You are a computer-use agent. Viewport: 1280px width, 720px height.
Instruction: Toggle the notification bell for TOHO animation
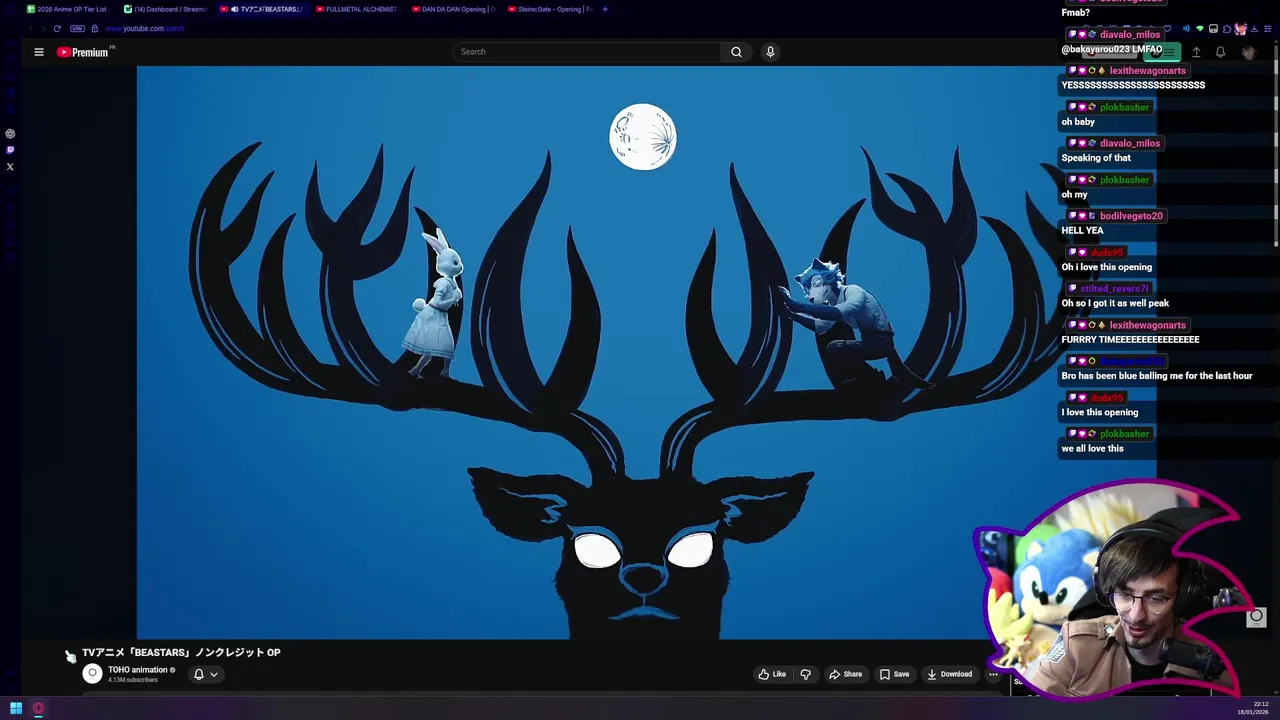pyautogui.click(x=198, y=674)
